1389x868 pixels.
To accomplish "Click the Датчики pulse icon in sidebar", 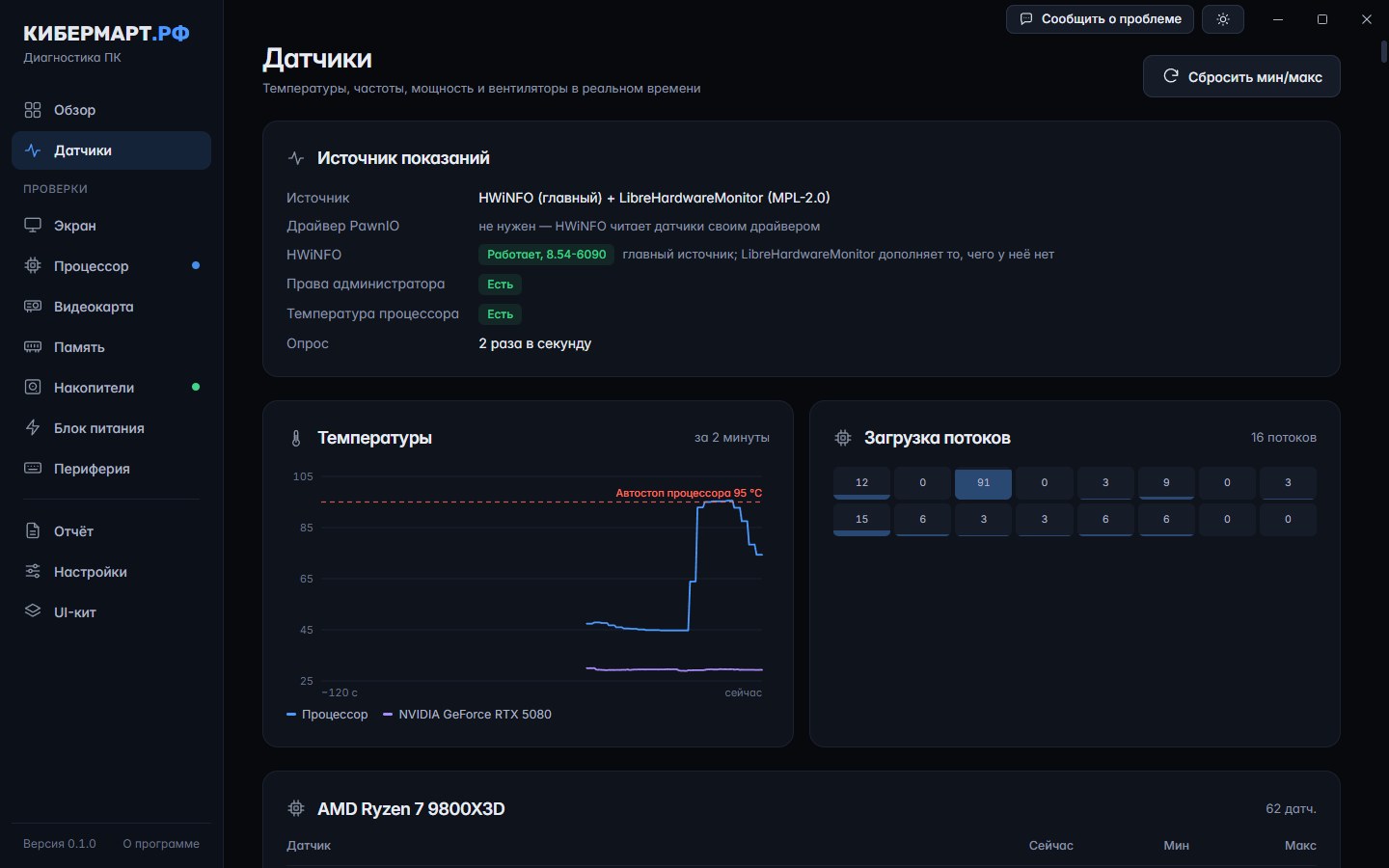I will [x=33, y=150].
